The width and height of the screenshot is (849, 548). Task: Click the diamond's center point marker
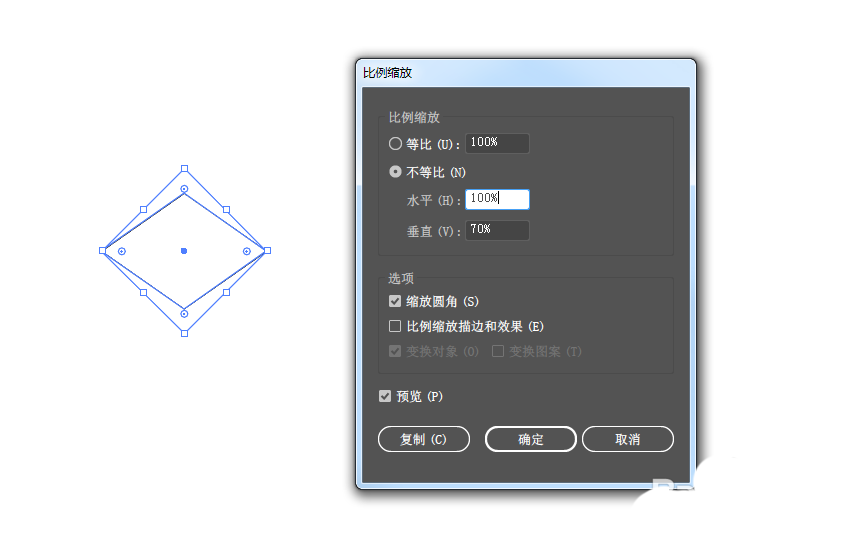(184, 251)
